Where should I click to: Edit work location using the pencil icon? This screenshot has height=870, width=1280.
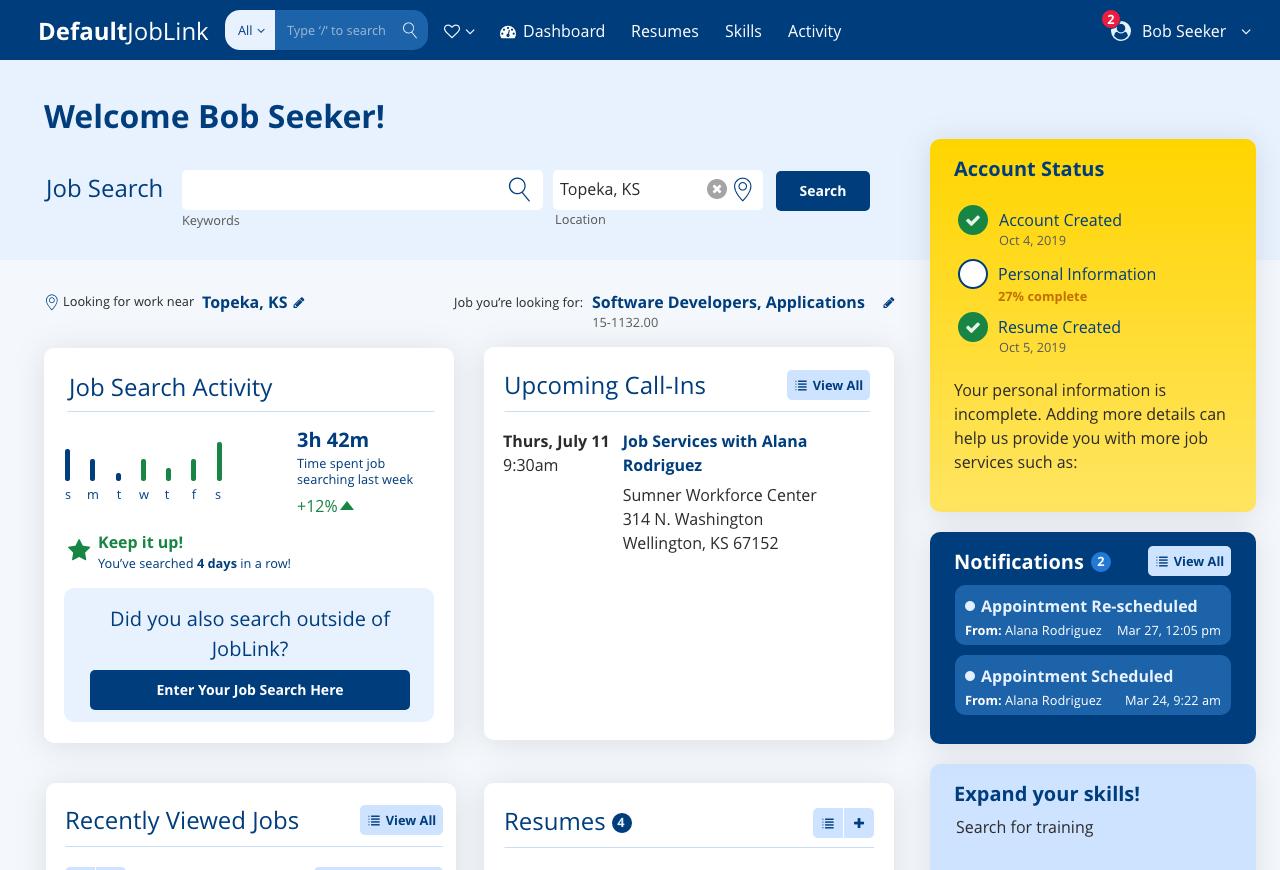point(301,302)
